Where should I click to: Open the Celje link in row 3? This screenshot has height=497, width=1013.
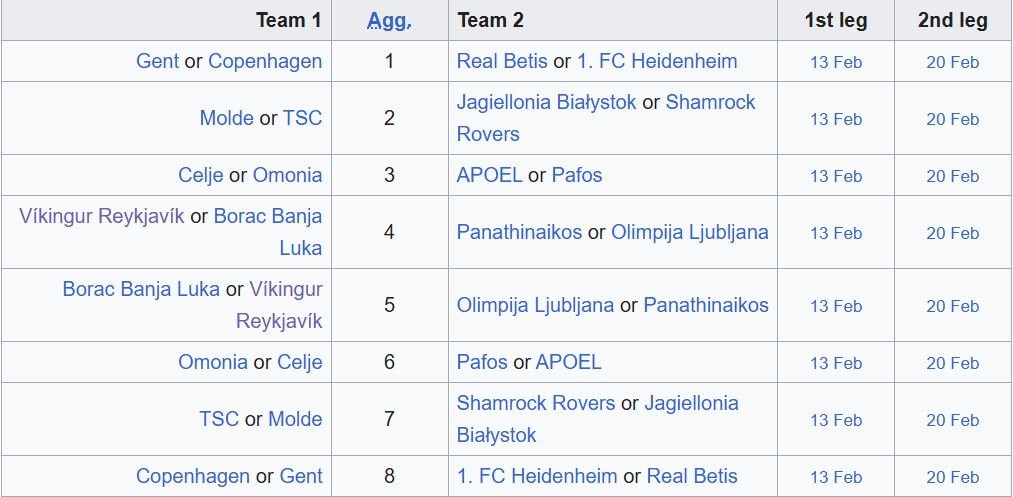201,175
